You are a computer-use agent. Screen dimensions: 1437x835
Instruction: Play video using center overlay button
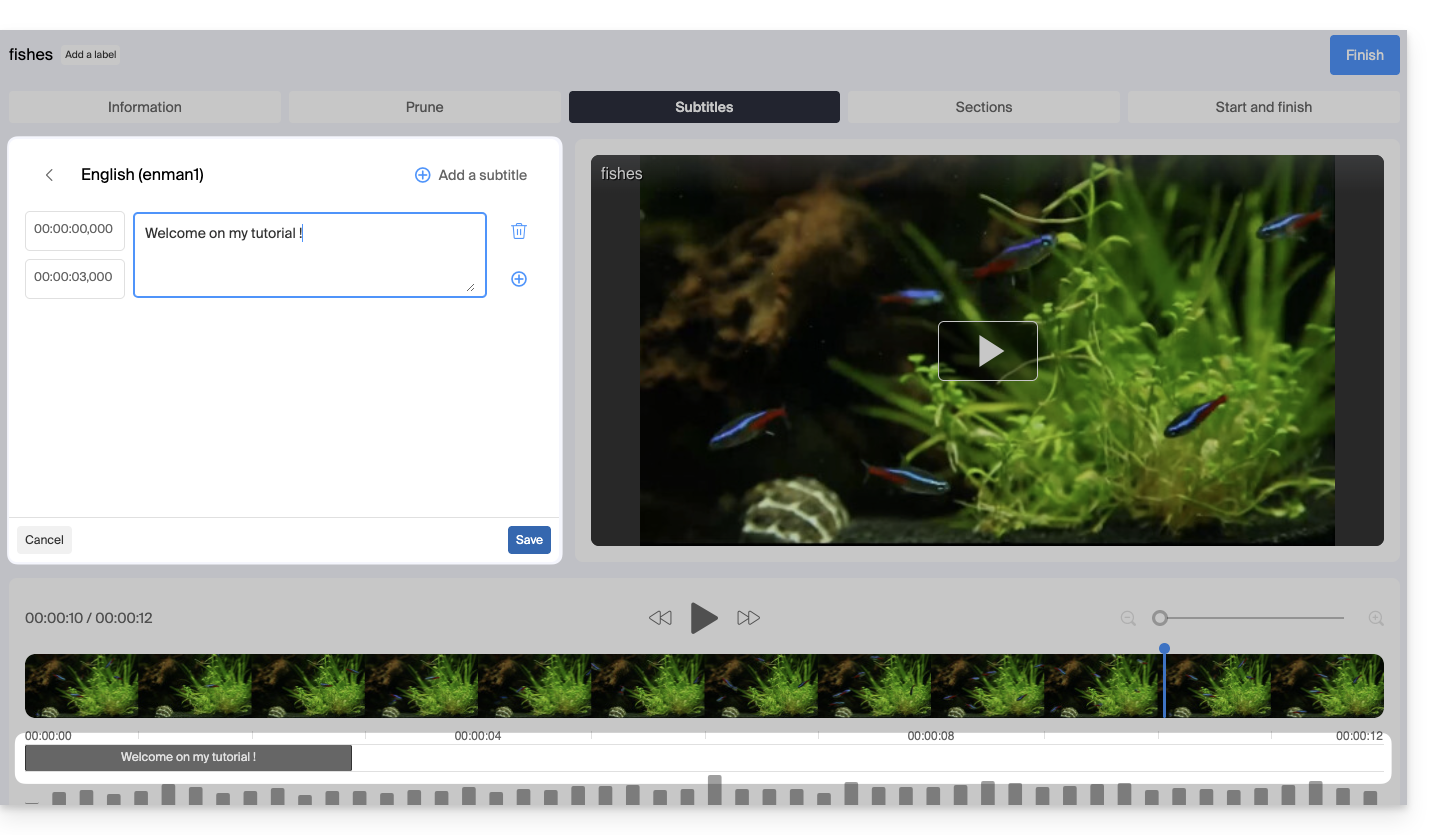point(987,351)
